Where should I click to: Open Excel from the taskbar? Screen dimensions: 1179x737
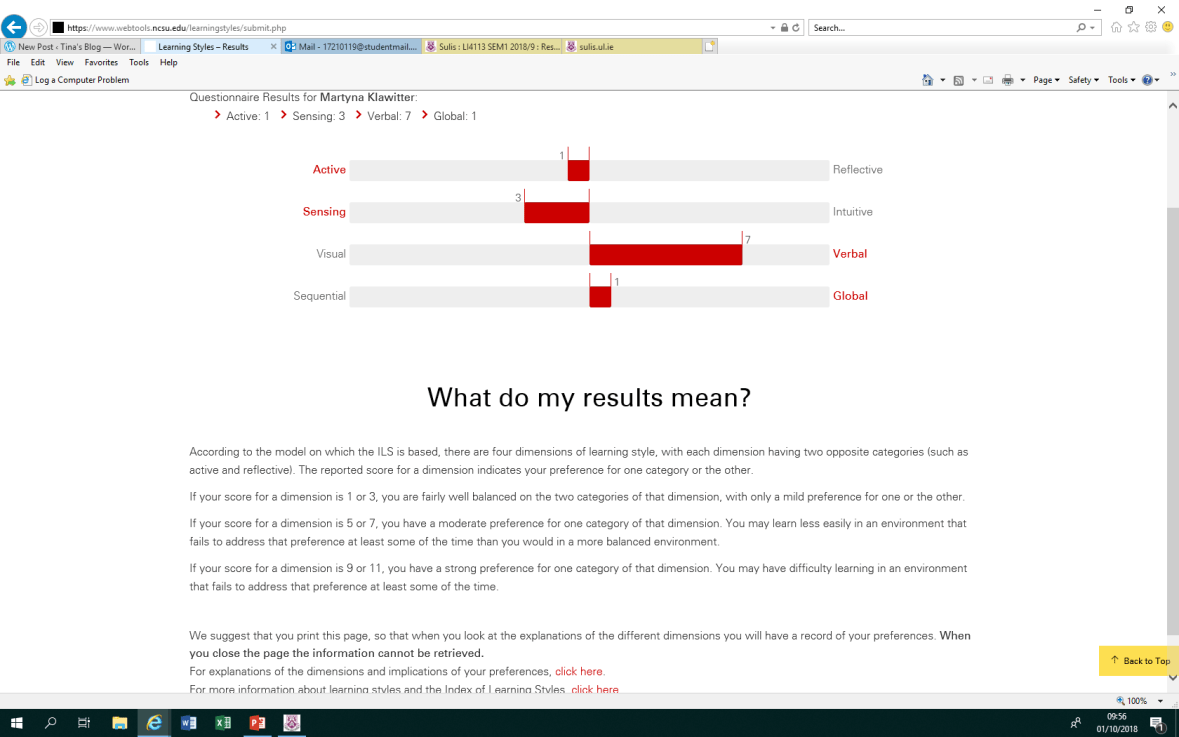[x=222, y=723]
